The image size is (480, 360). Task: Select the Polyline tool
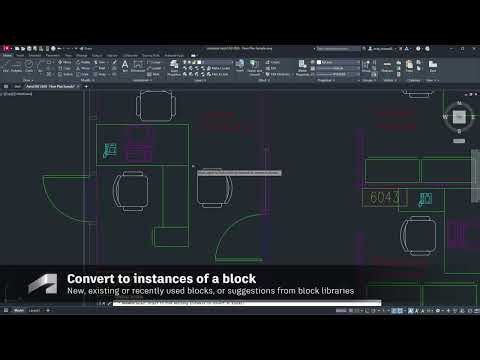16,66
